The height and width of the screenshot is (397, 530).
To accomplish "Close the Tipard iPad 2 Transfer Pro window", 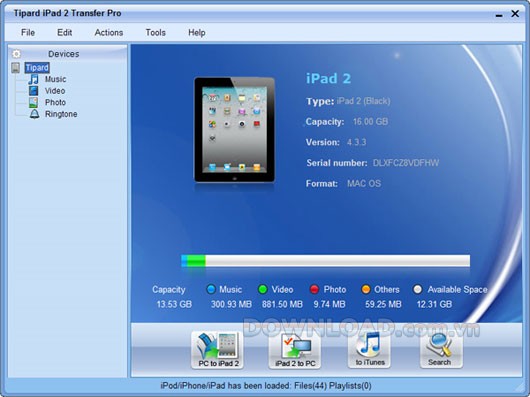I will point(515,14).
